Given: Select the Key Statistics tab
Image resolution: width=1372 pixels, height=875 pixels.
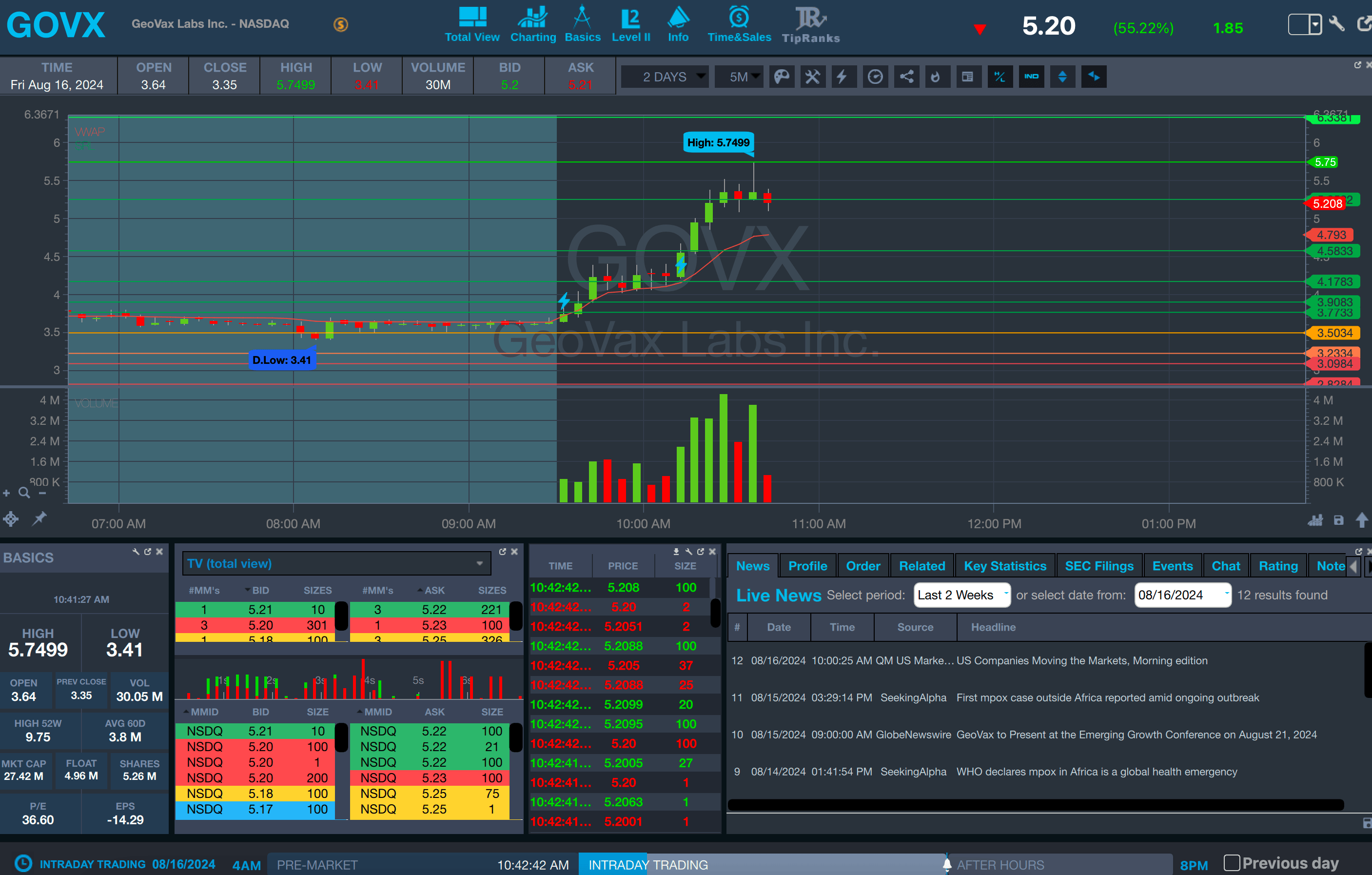Looking at the screenshot, I should pyautogui.click(x=1004, y=566).
